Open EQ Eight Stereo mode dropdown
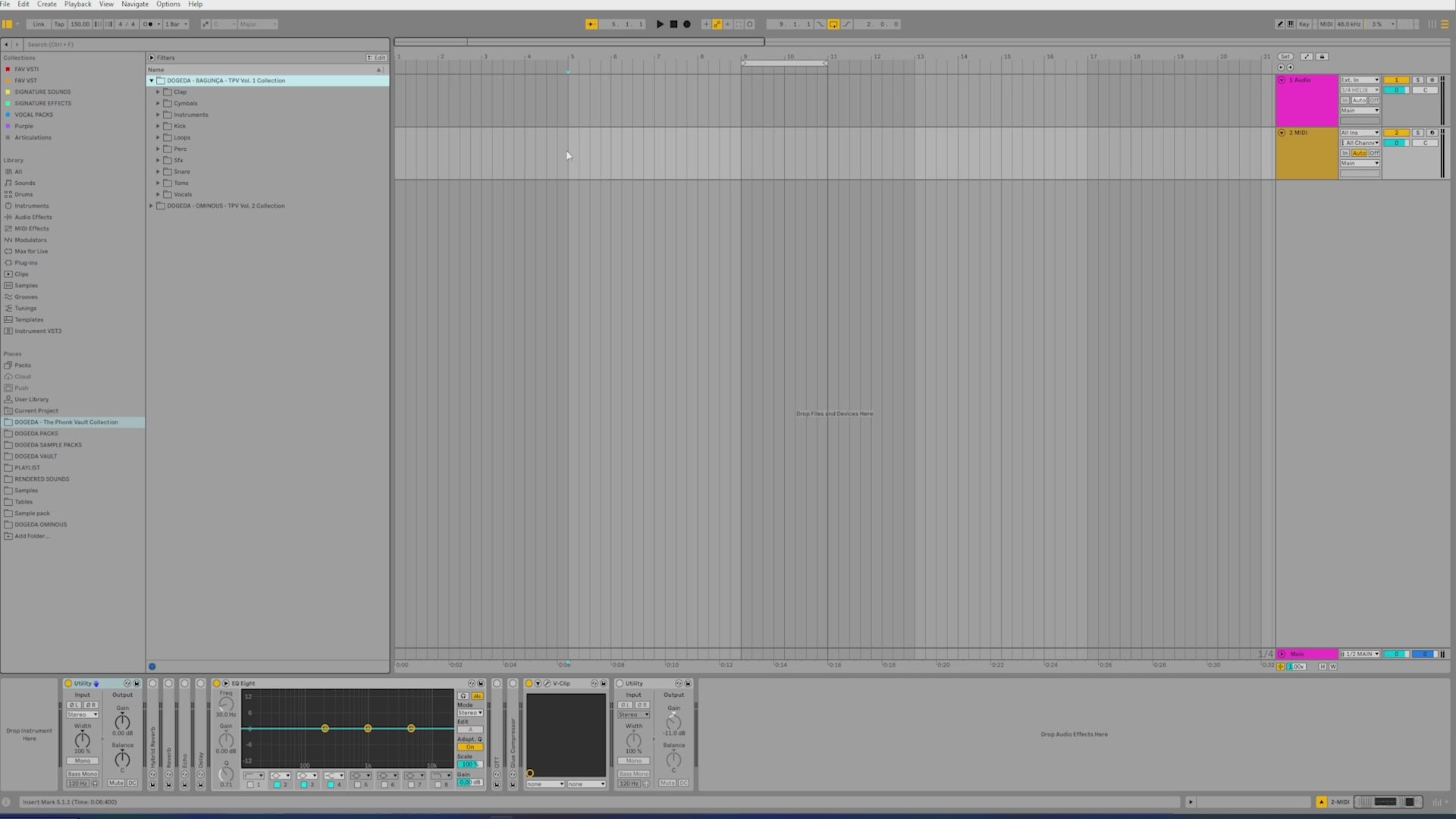 [x=469, y=713]
